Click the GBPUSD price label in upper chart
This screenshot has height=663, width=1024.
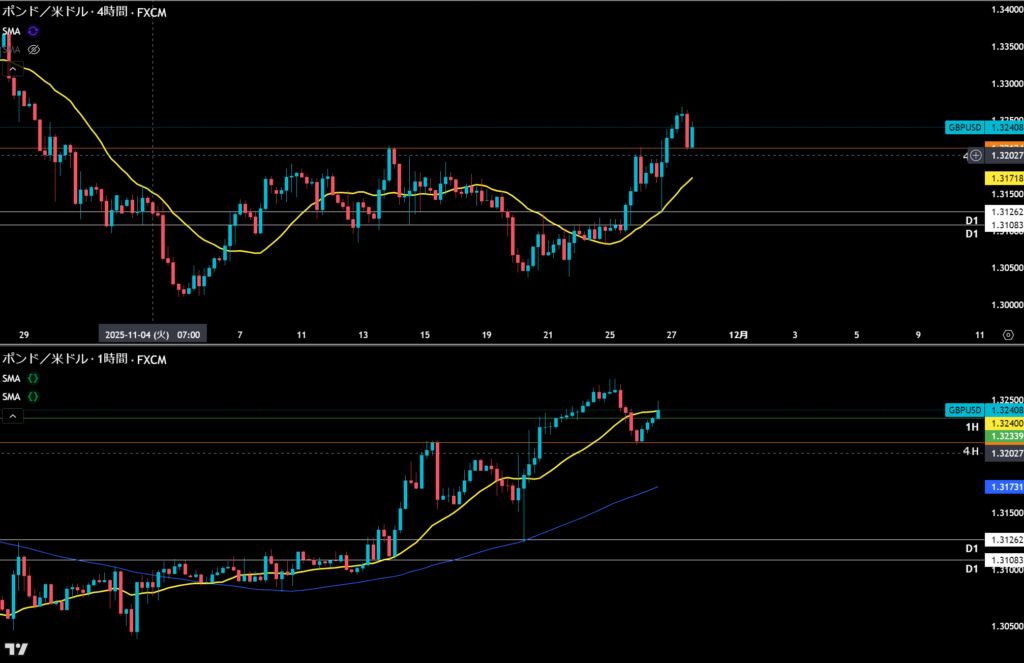tap(965, 128)
